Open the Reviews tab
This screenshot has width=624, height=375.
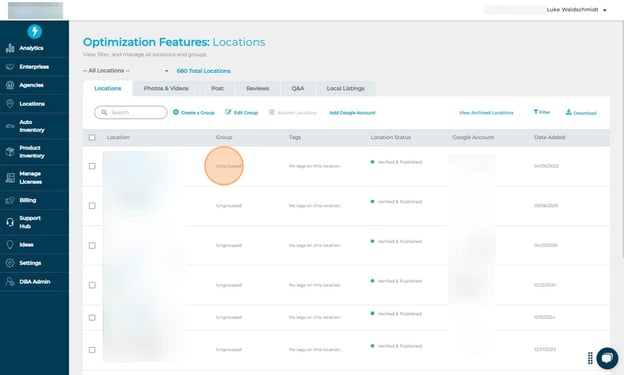258,88
